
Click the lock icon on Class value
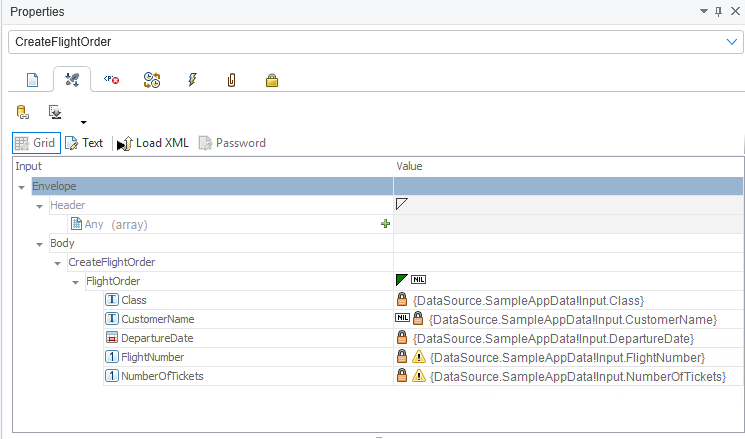(x=402, y=300)
